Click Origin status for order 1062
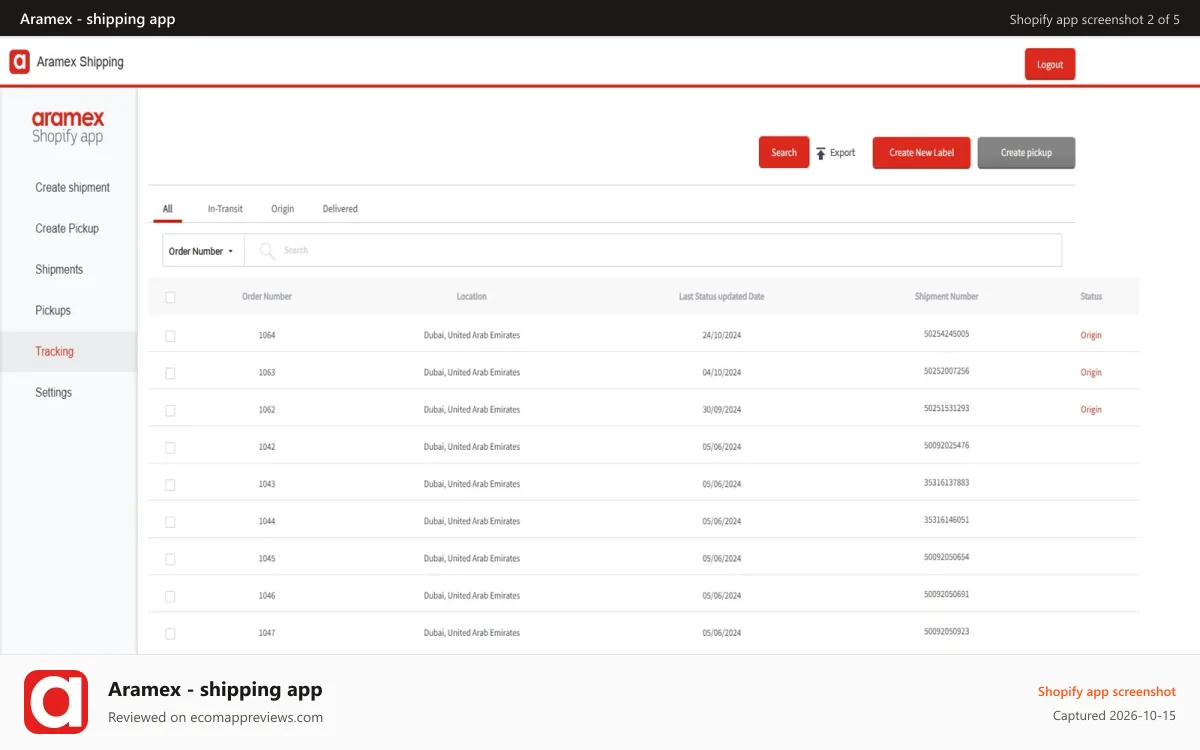The width and height of the screenshot is (1200, 750). tap(1091, 410)
